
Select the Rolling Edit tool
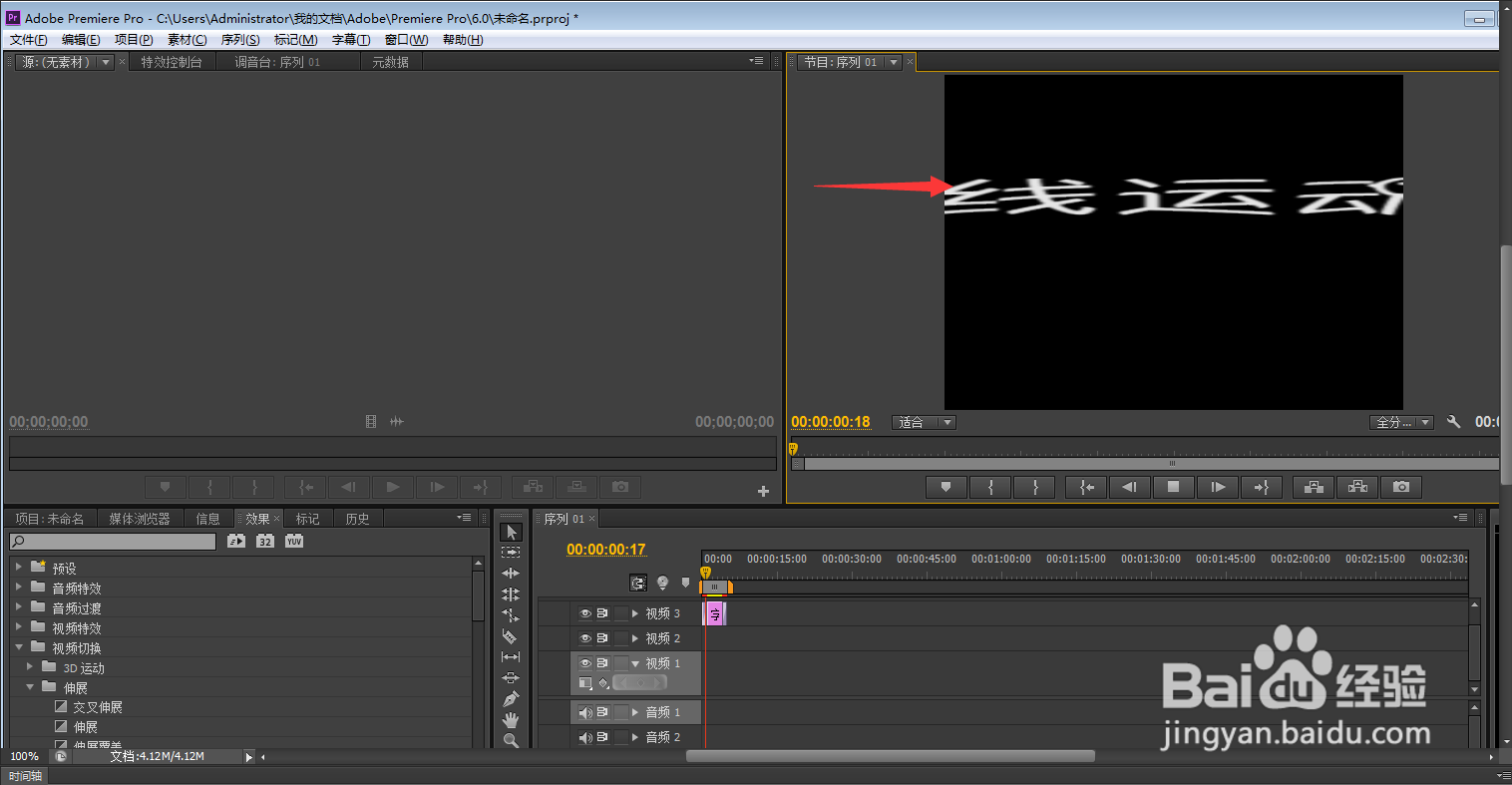click(511, 593)
